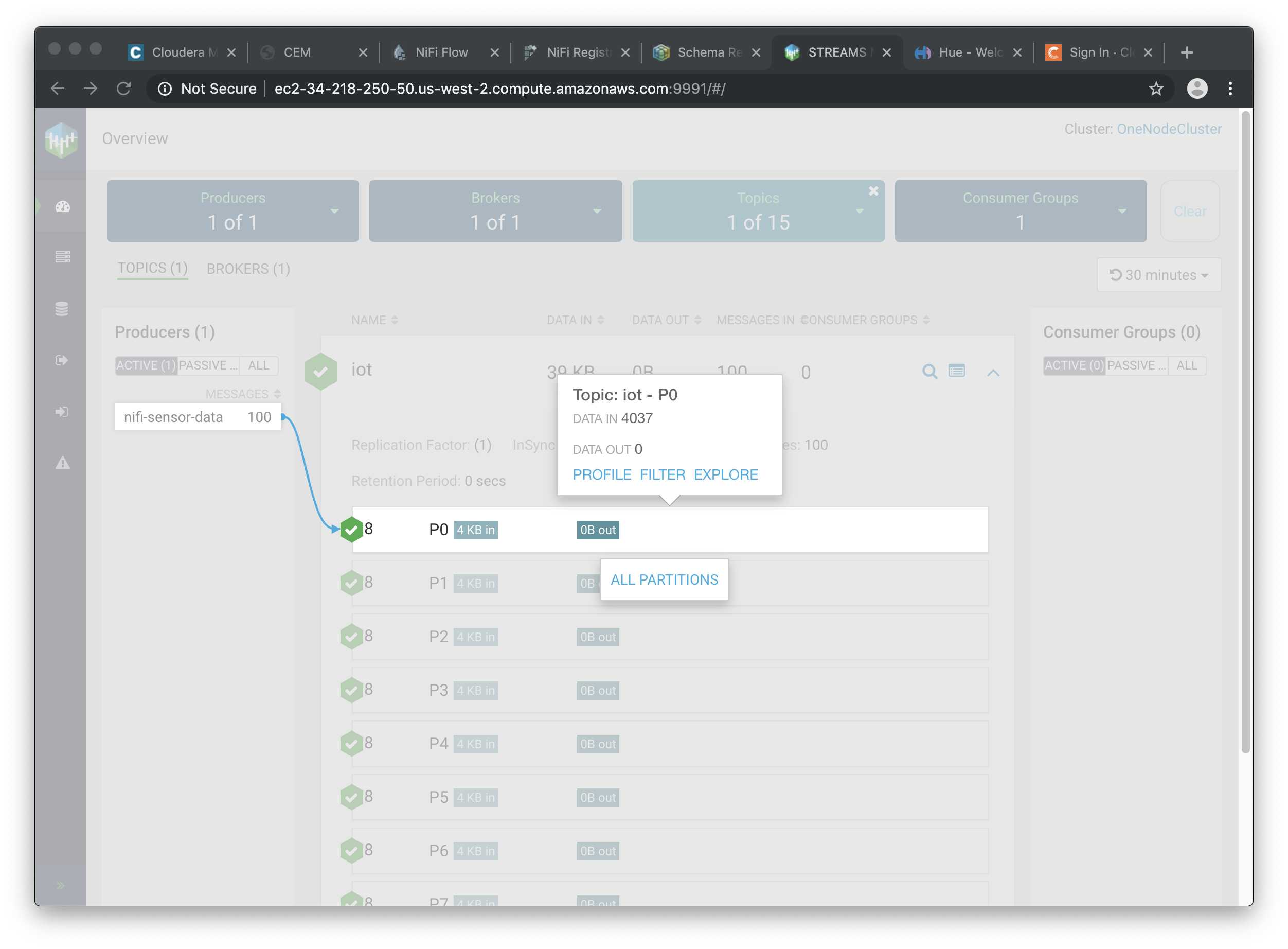Click the ALL PARTITIONS link

664,579
